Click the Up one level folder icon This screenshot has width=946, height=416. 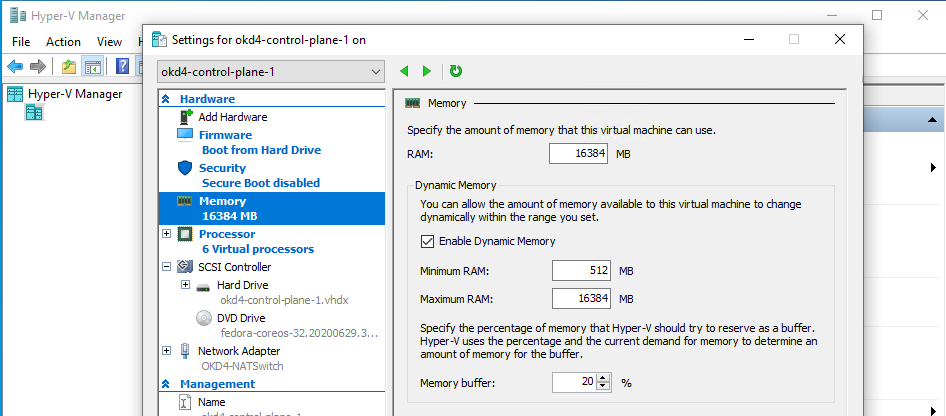(69, 66)
